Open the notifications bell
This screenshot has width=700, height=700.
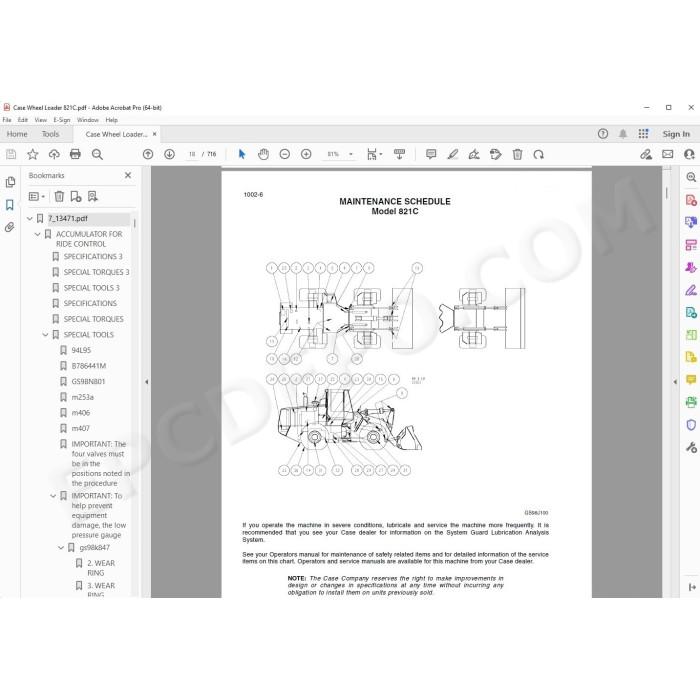(x=623, y=134)
